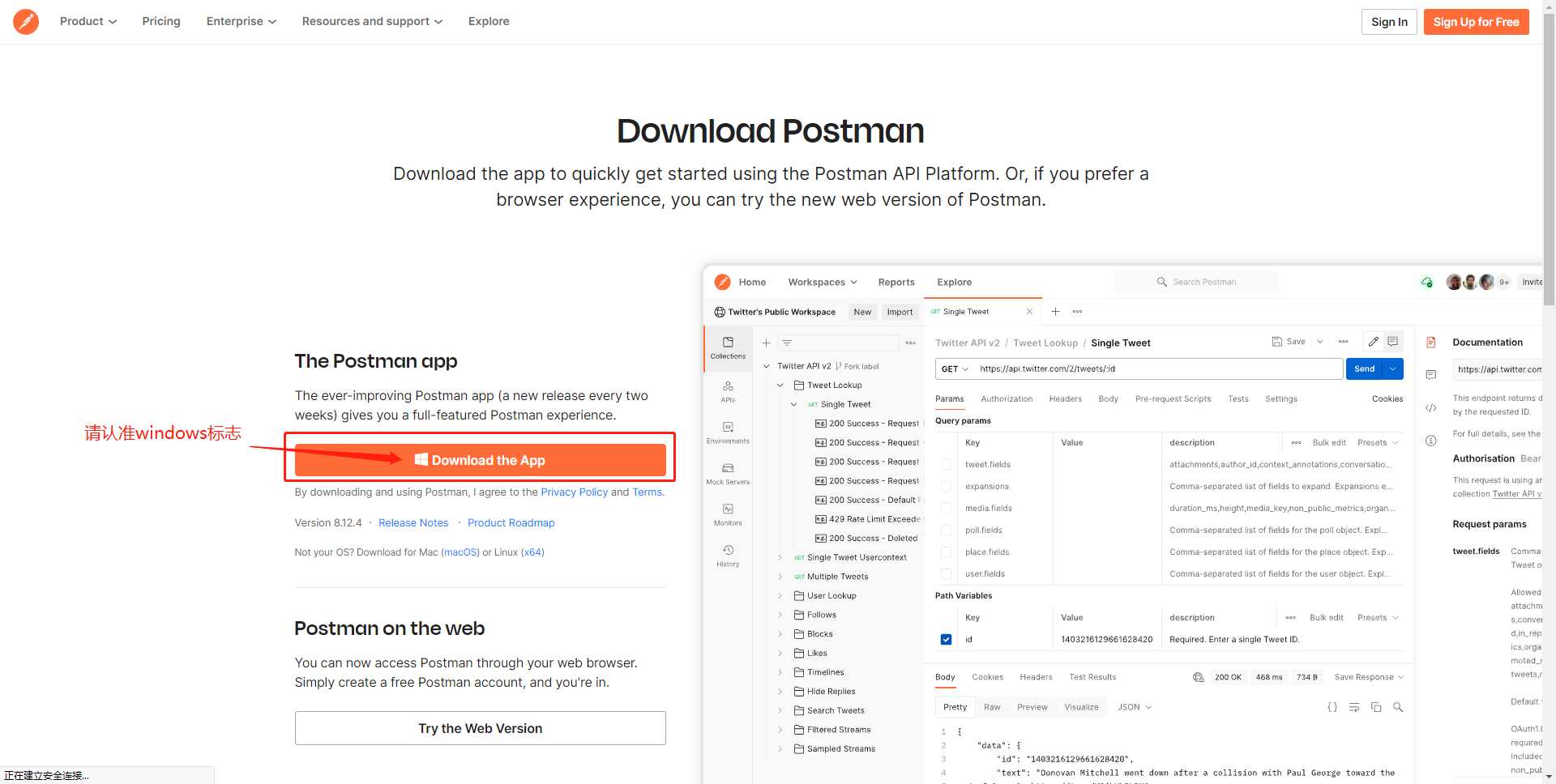
Task: Enable the poll.fields checkbox
Action: 946,530
